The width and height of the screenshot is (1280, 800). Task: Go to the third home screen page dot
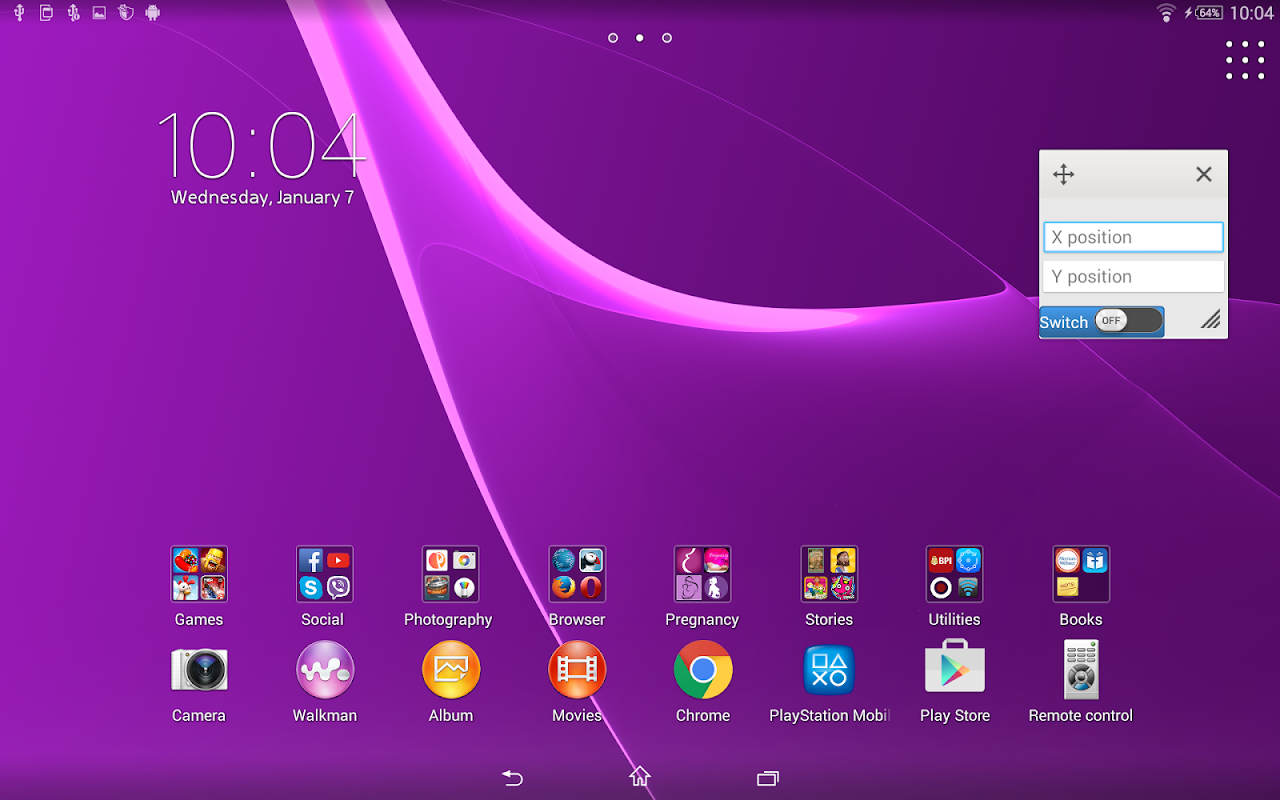[667, 38]
